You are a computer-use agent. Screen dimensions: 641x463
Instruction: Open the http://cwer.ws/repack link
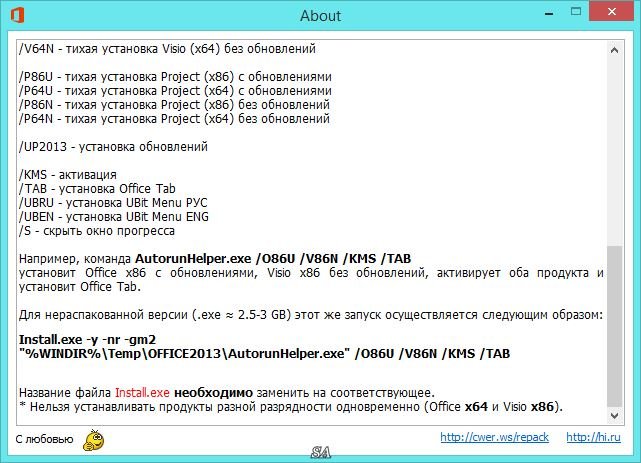(x=494, y=437)
